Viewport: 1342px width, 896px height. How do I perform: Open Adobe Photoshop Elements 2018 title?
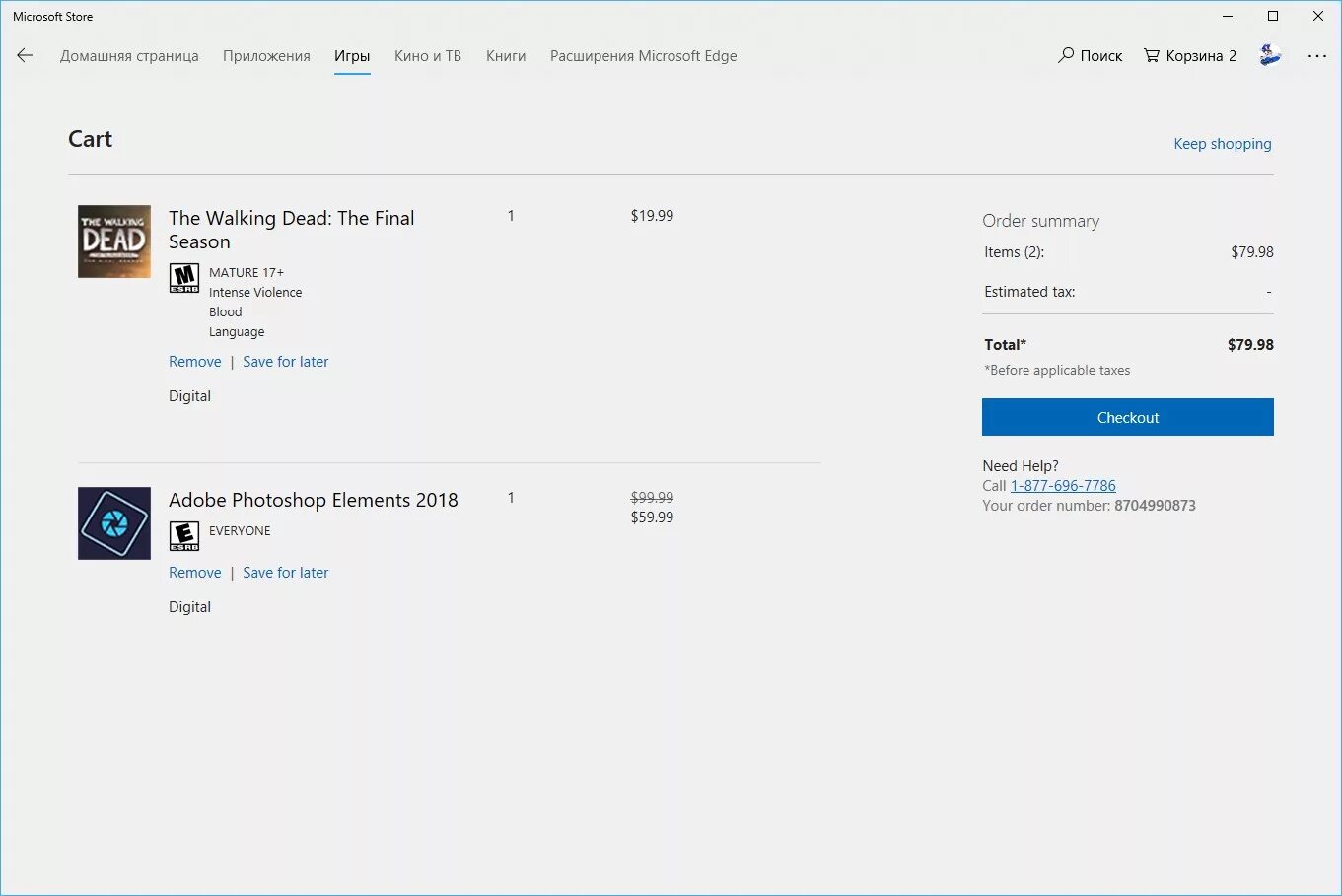click(x=314, y=500)
